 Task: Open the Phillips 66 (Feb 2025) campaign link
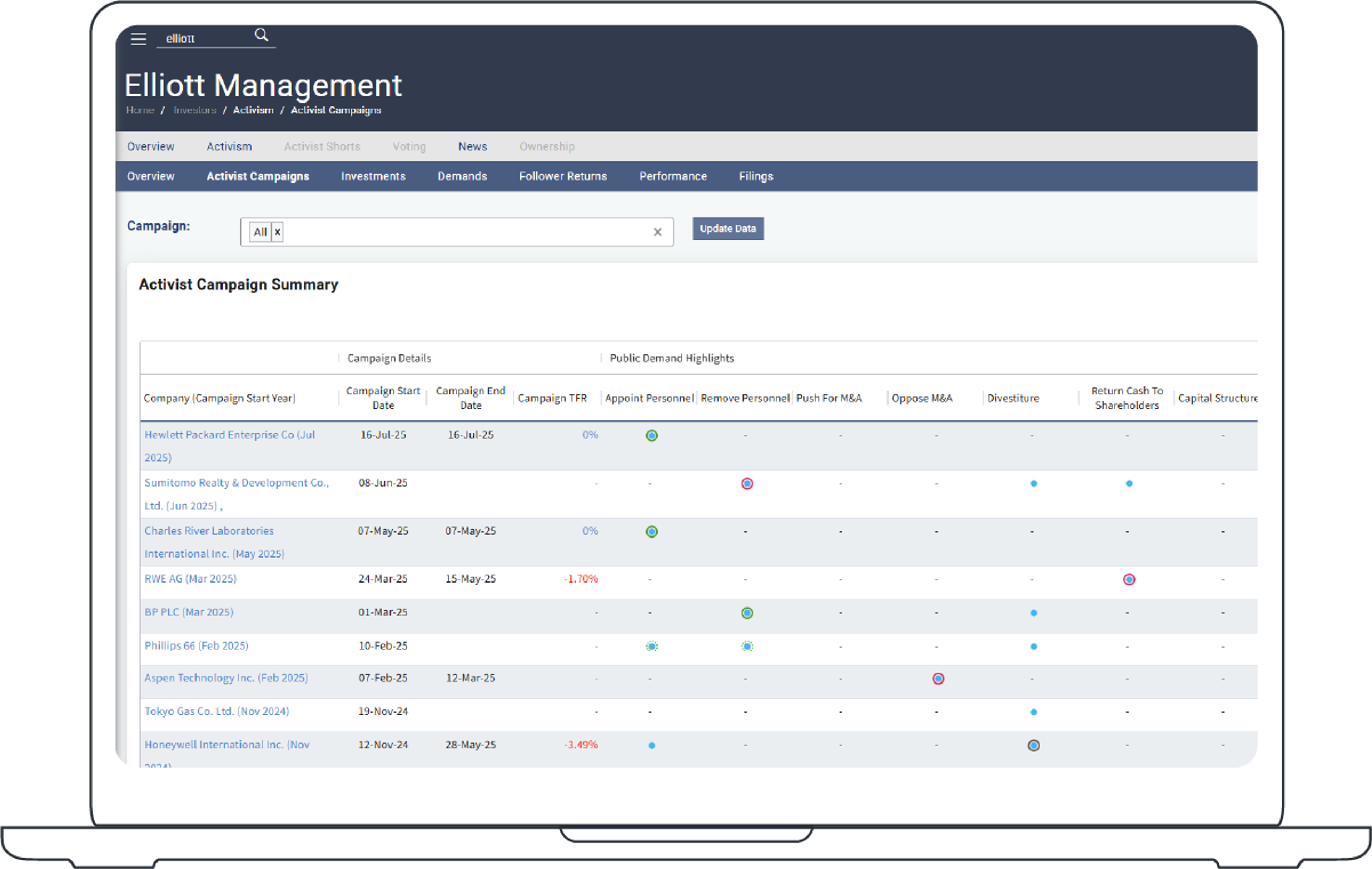click(x=196, y=645)
